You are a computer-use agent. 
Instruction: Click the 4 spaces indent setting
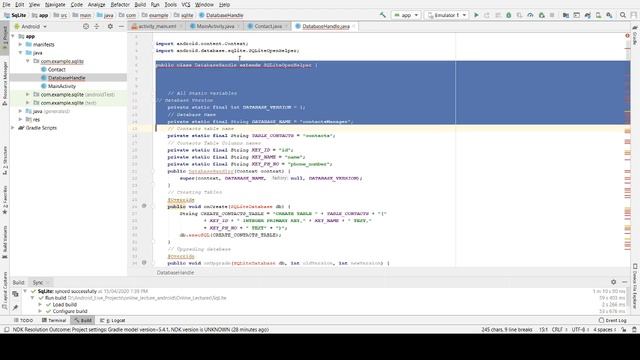click(604, 329)
